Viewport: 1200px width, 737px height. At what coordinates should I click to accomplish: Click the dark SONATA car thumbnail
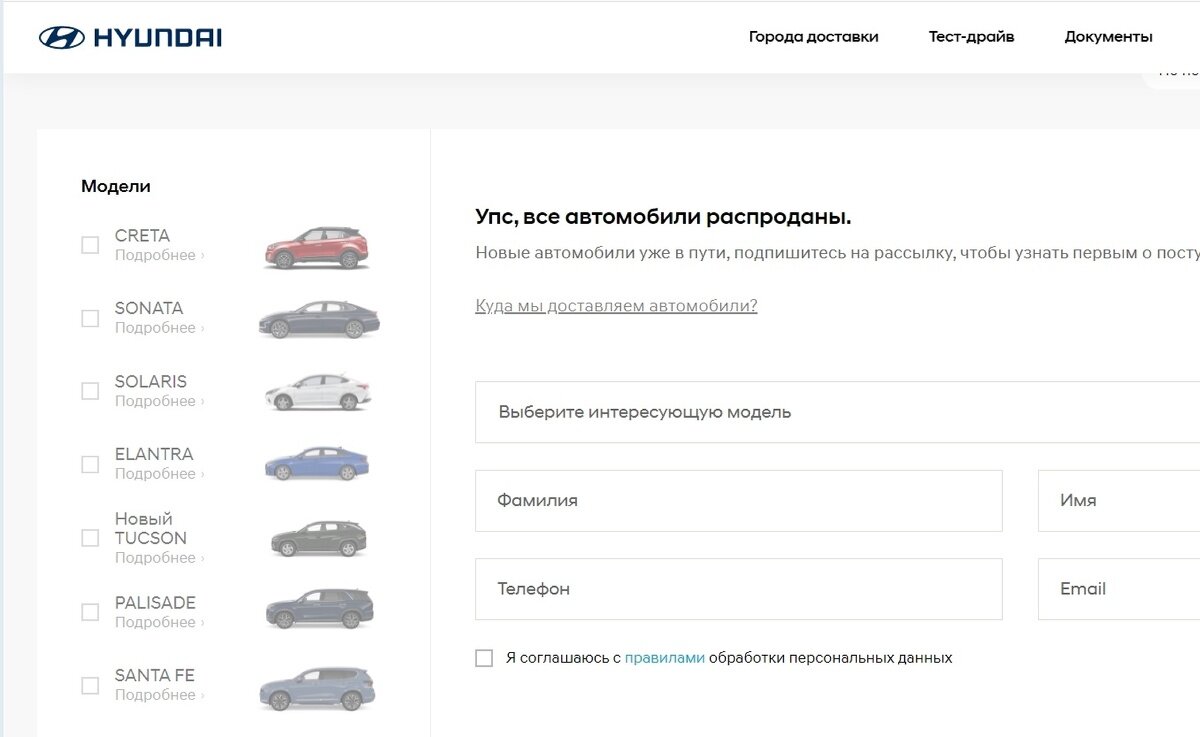(319, 319)
